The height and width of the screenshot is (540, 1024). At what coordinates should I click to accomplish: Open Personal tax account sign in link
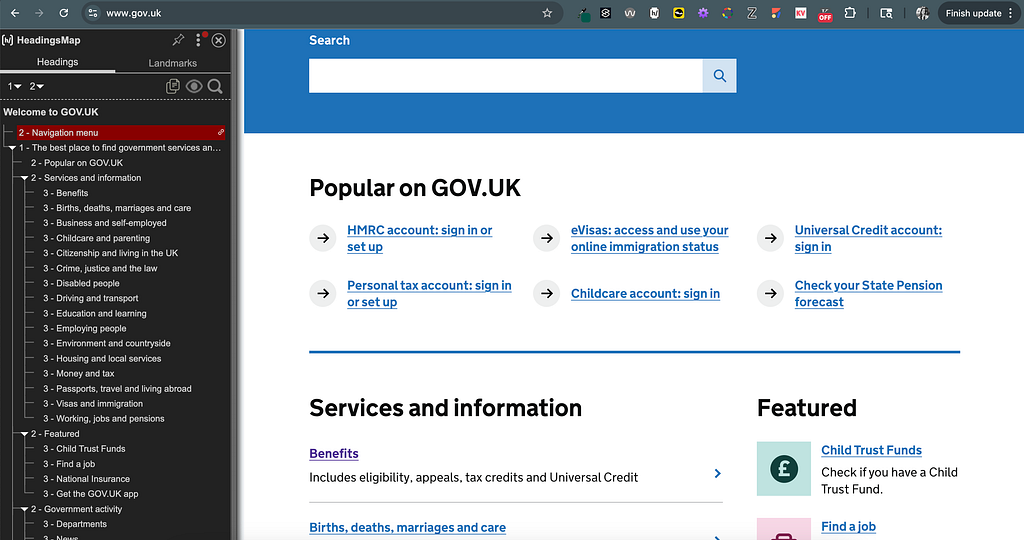(x=429, y=294)
